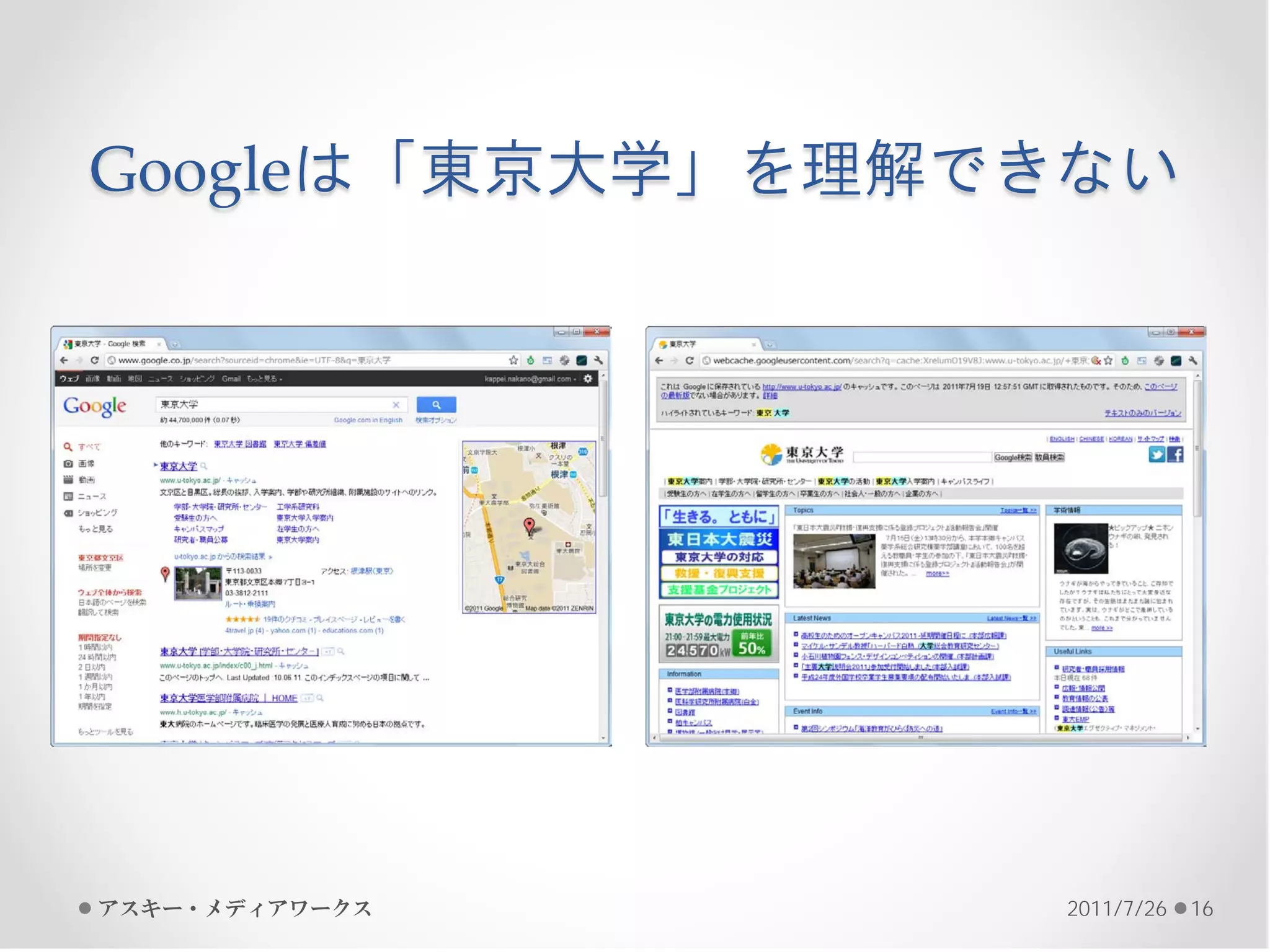This screenshot has height=952, width=1270.
Task: Select the ニュース news filter
Action: coord(68,496)
